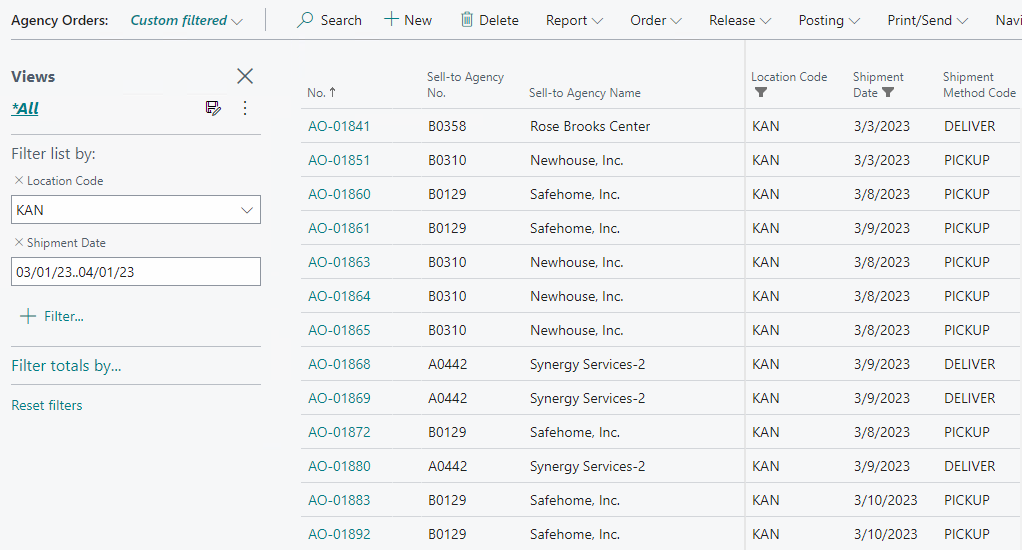Viewport: 1022px width, 550px height.
Task: Remove the Location Code filter
Action: pyautogui.click(x=18, y=181)
